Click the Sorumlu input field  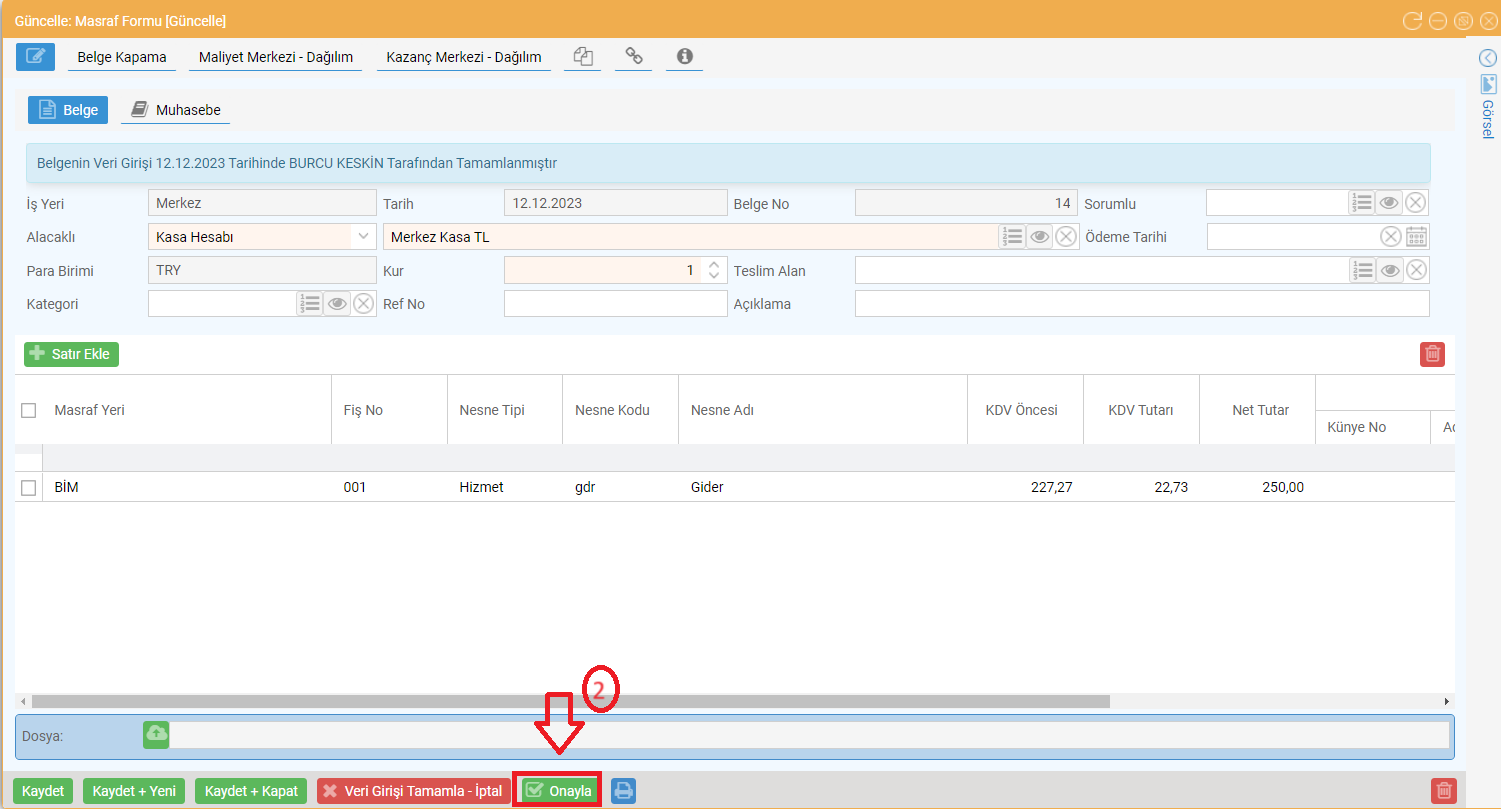coord(1277,203)
